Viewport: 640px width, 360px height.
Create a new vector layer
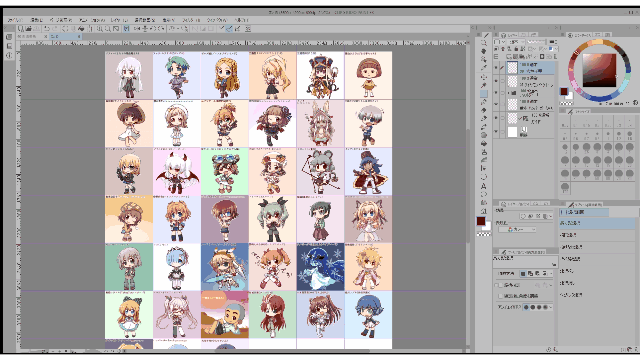pyautogui.click(x=516, y=56)
